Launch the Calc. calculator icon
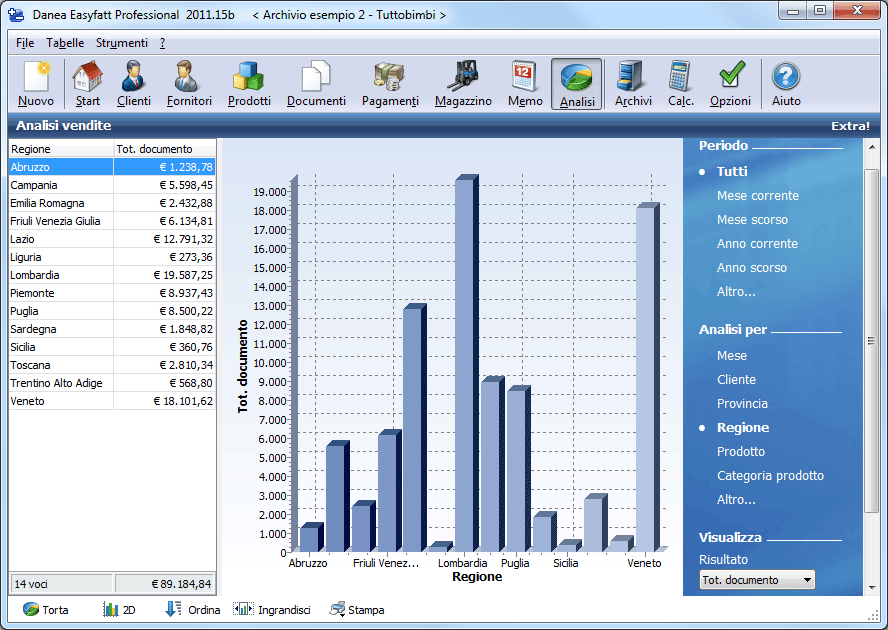 point(681,83)
